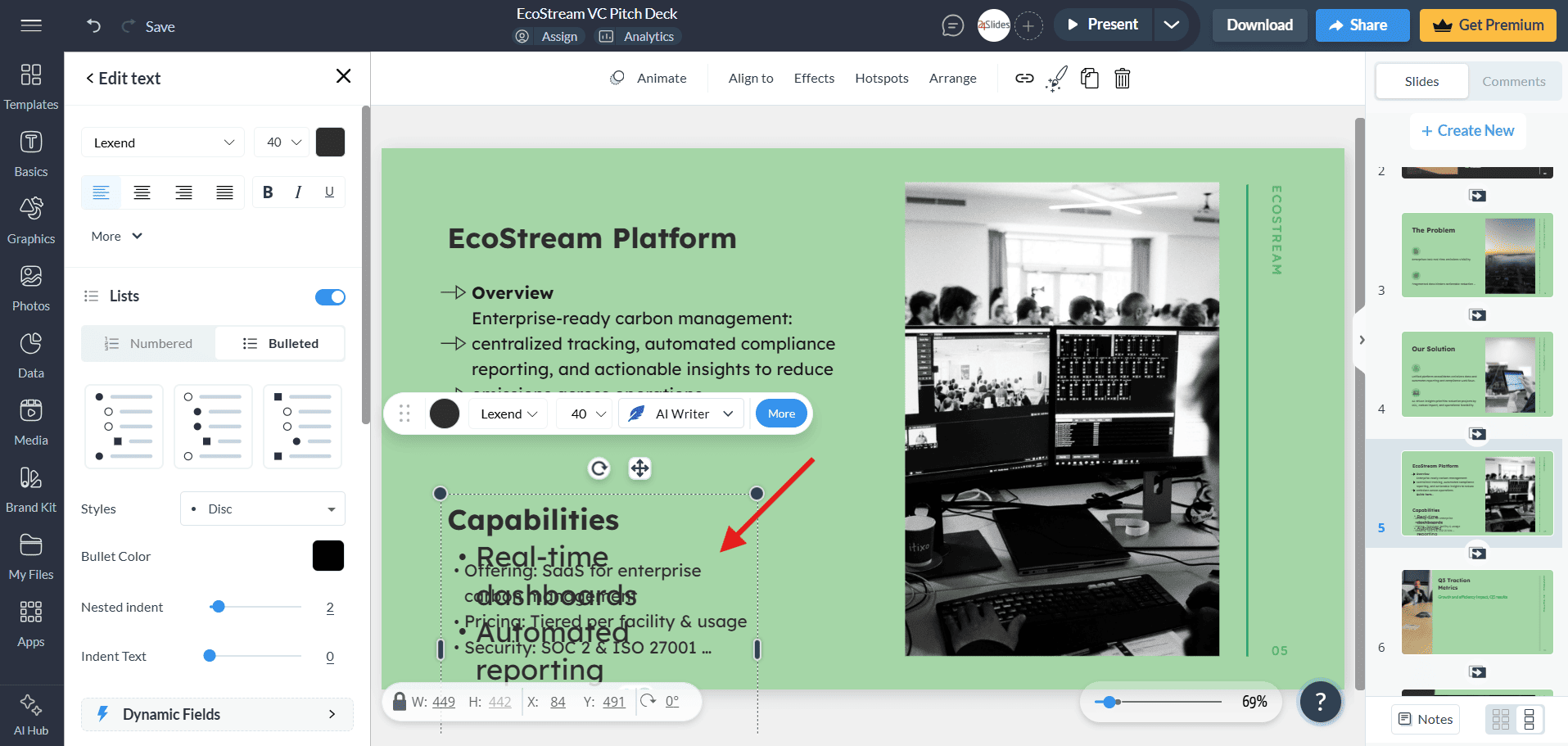The height and width of the screenshot is (746, 1568).
Task: Expand the Dynamic Fields section
Action: point(217,714)
